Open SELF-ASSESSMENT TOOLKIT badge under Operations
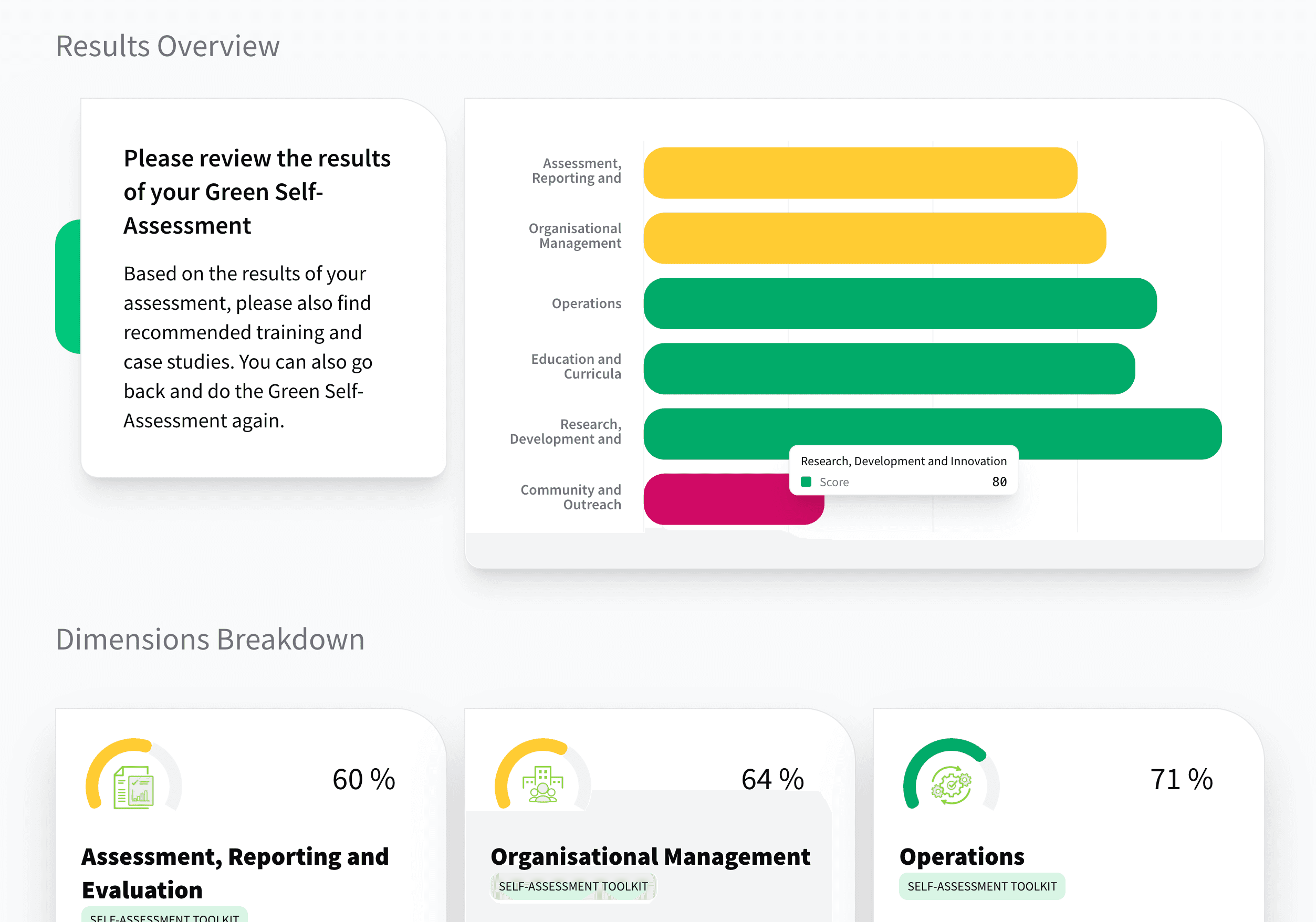Image resolution: width=1316 pixels, height=922 pixels. (981, 886)
